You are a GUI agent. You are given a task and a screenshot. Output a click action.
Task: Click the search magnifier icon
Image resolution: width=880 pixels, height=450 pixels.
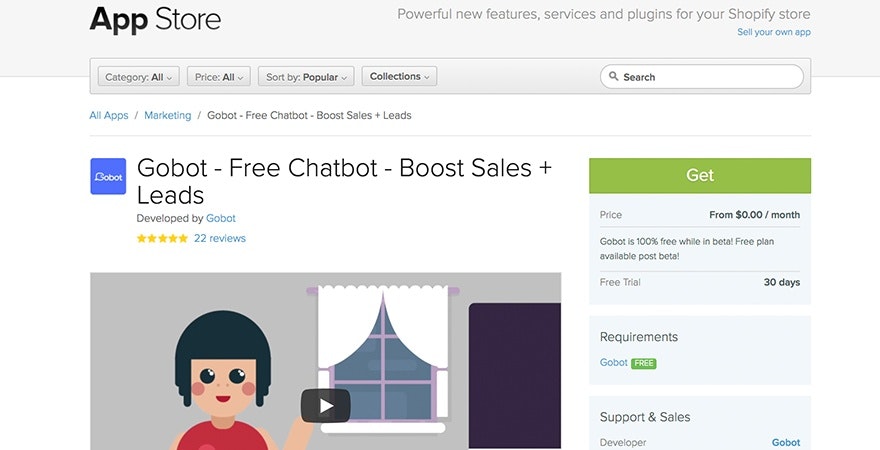tap(613, 76)
